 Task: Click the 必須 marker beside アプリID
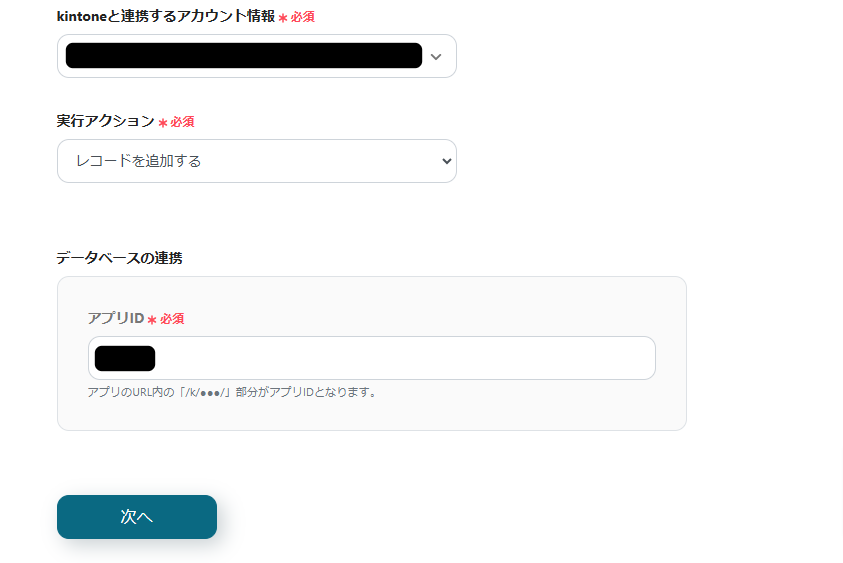172,319
